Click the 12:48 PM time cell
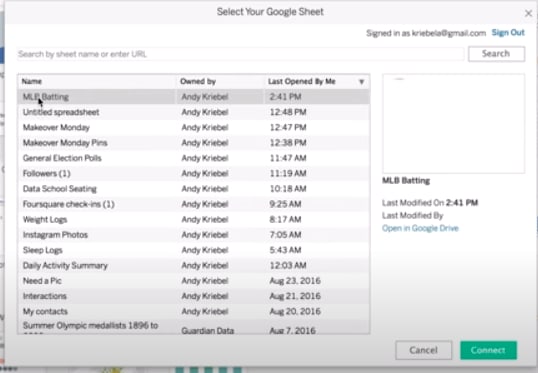This screenshot has width=538, height=373. (288, 112)
